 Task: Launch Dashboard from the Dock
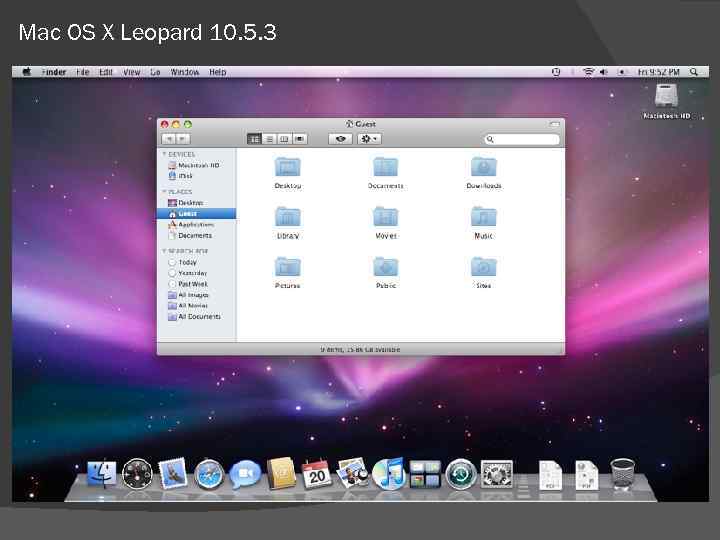point(137,474)
